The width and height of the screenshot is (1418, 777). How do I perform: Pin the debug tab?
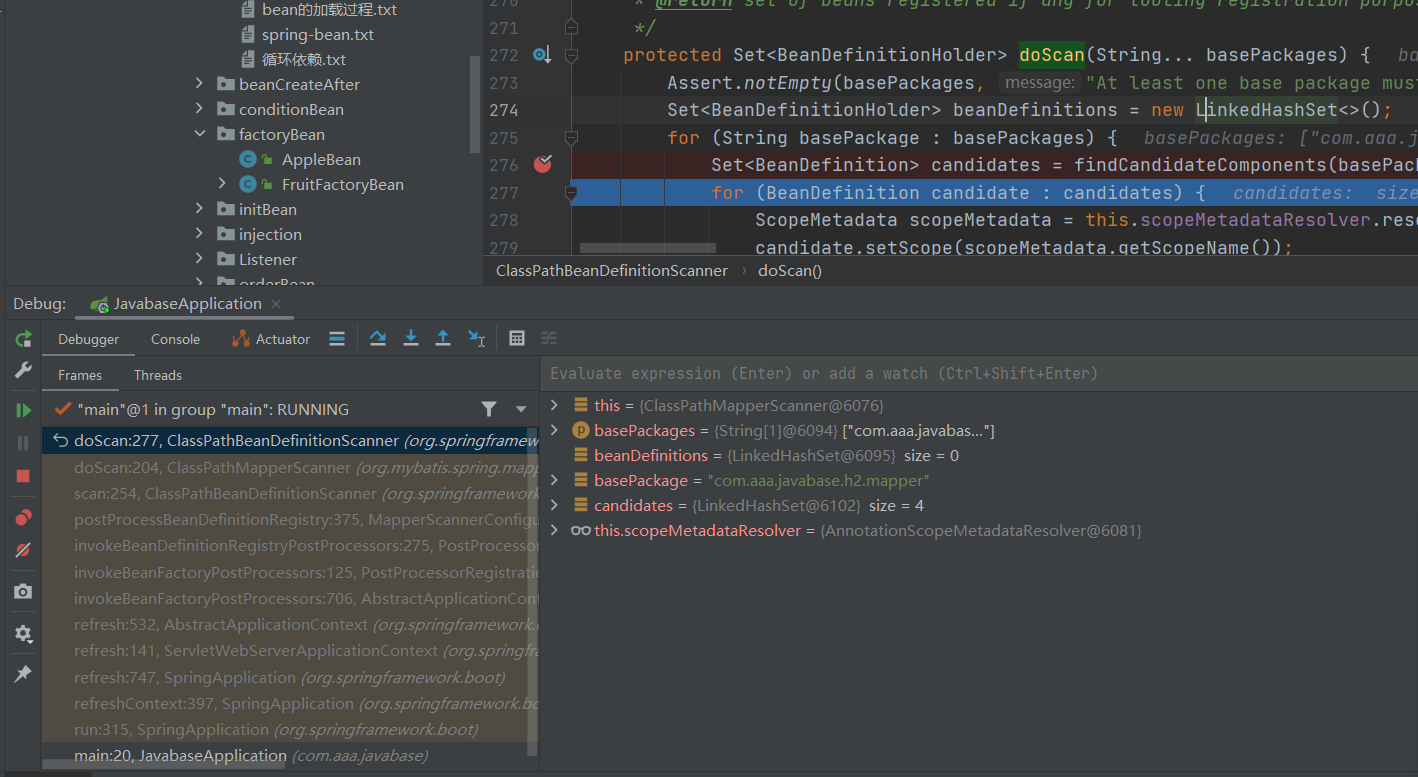click(23, 675)
